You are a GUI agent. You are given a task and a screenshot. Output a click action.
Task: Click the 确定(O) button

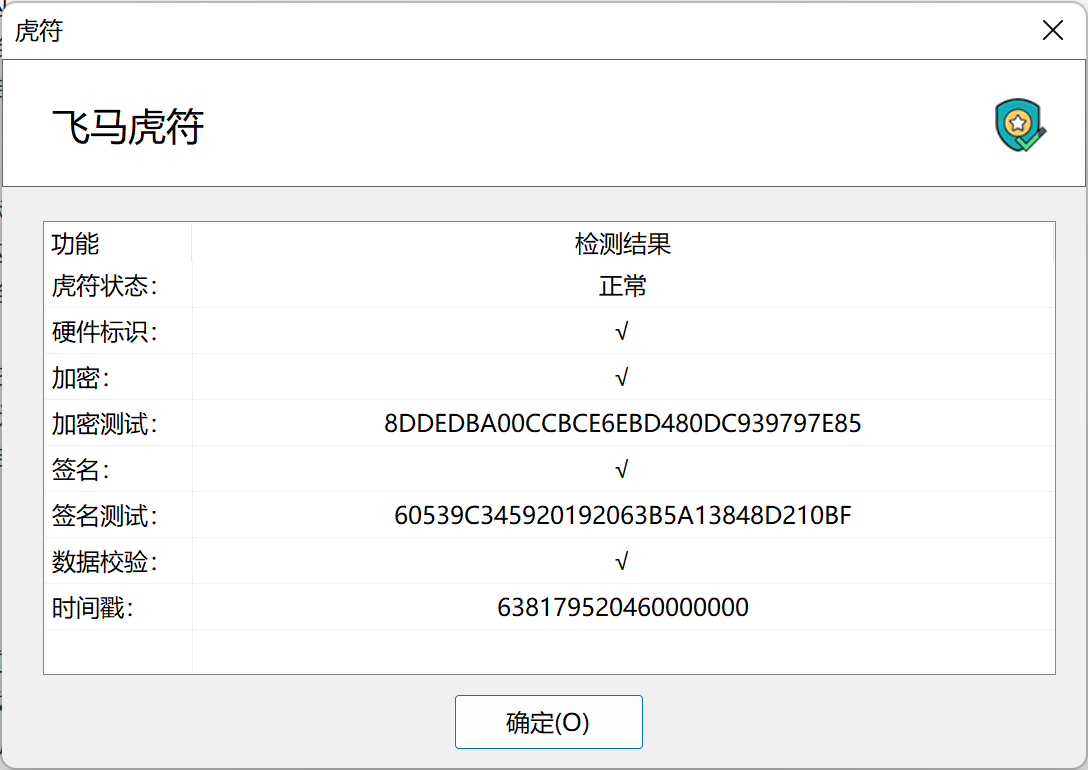click(548, 722)
